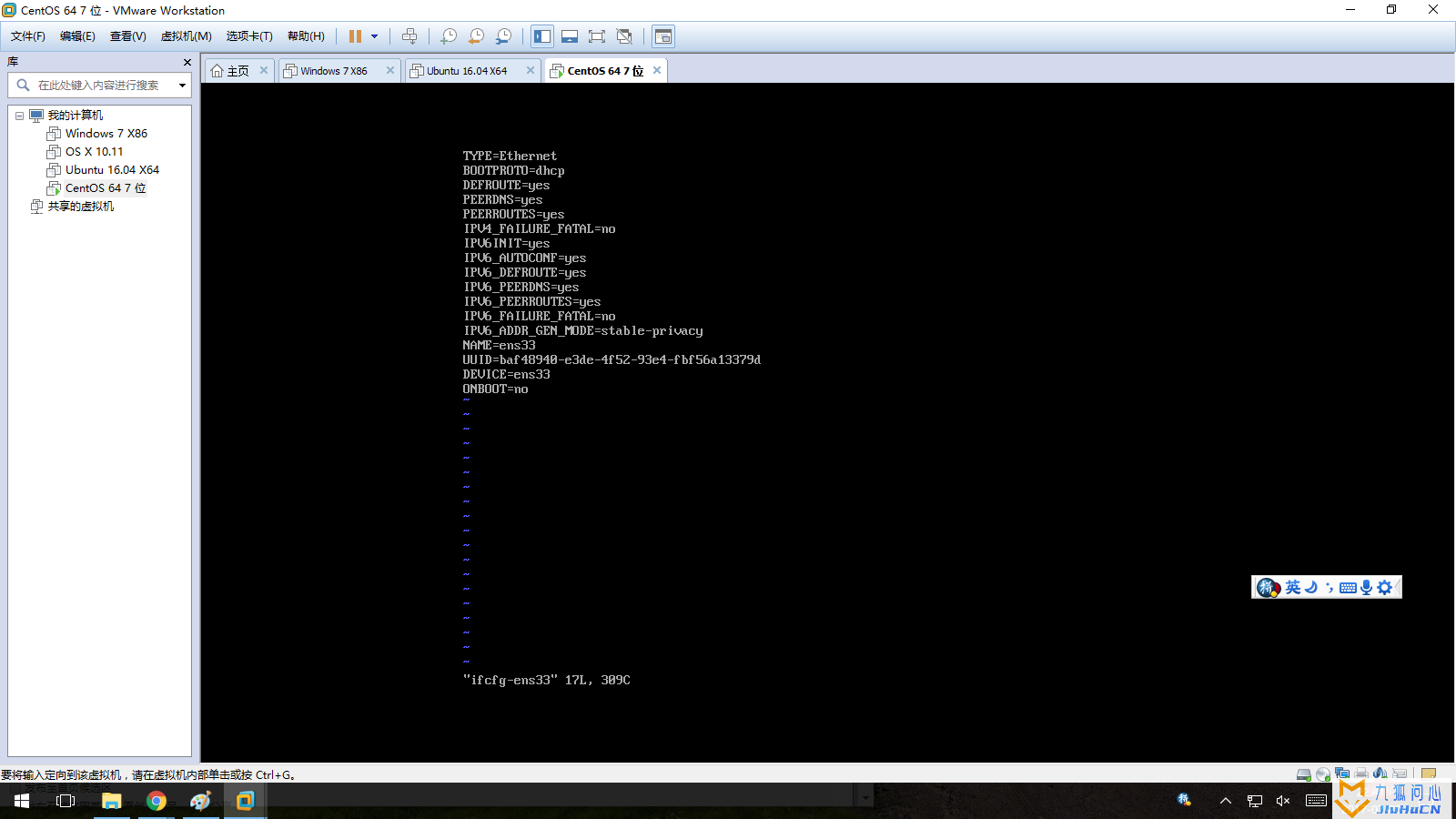Open IME settings gear

tap(1384, 588)
